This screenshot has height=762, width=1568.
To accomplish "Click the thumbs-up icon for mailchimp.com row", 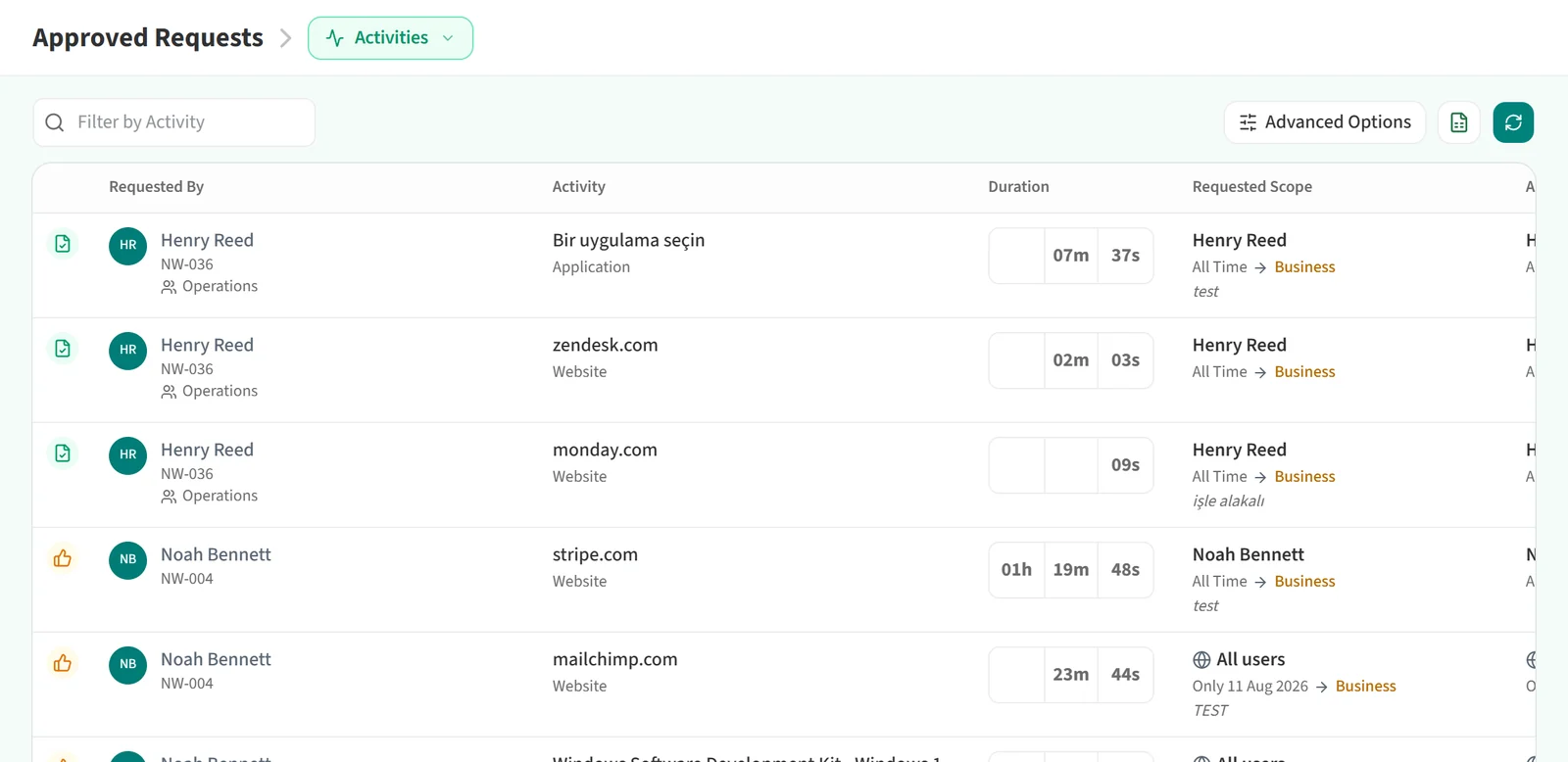I will [63, 663].
